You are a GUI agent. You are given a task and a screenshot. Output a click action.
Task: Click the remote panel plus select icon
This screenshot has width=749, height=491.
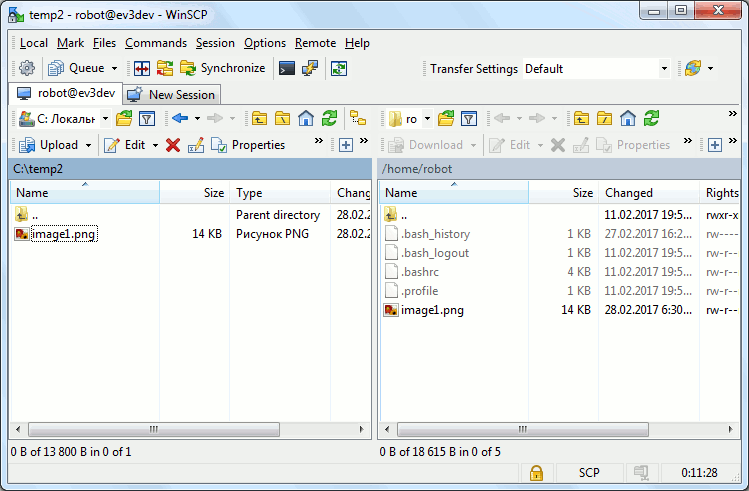click(715, 145)
